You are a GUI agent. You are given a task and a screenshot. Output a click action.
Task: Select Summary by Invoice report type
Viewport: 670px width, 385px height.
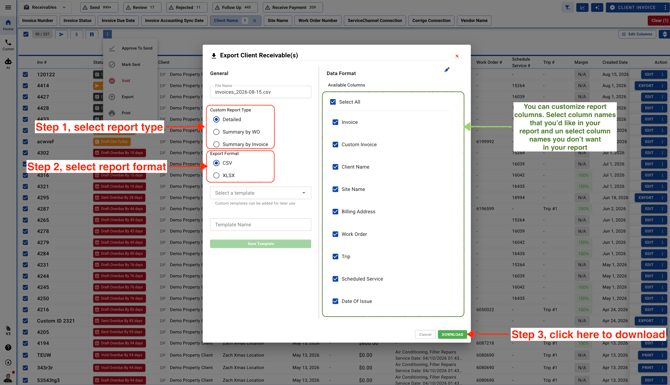pos(216,144)
